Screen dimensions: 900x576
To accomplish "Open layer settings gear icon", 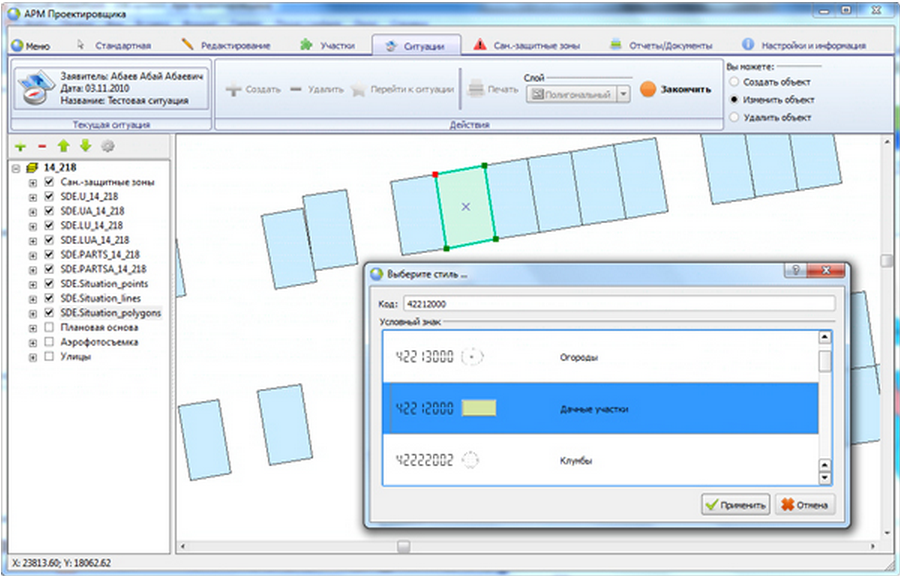I will pos(107,146).
